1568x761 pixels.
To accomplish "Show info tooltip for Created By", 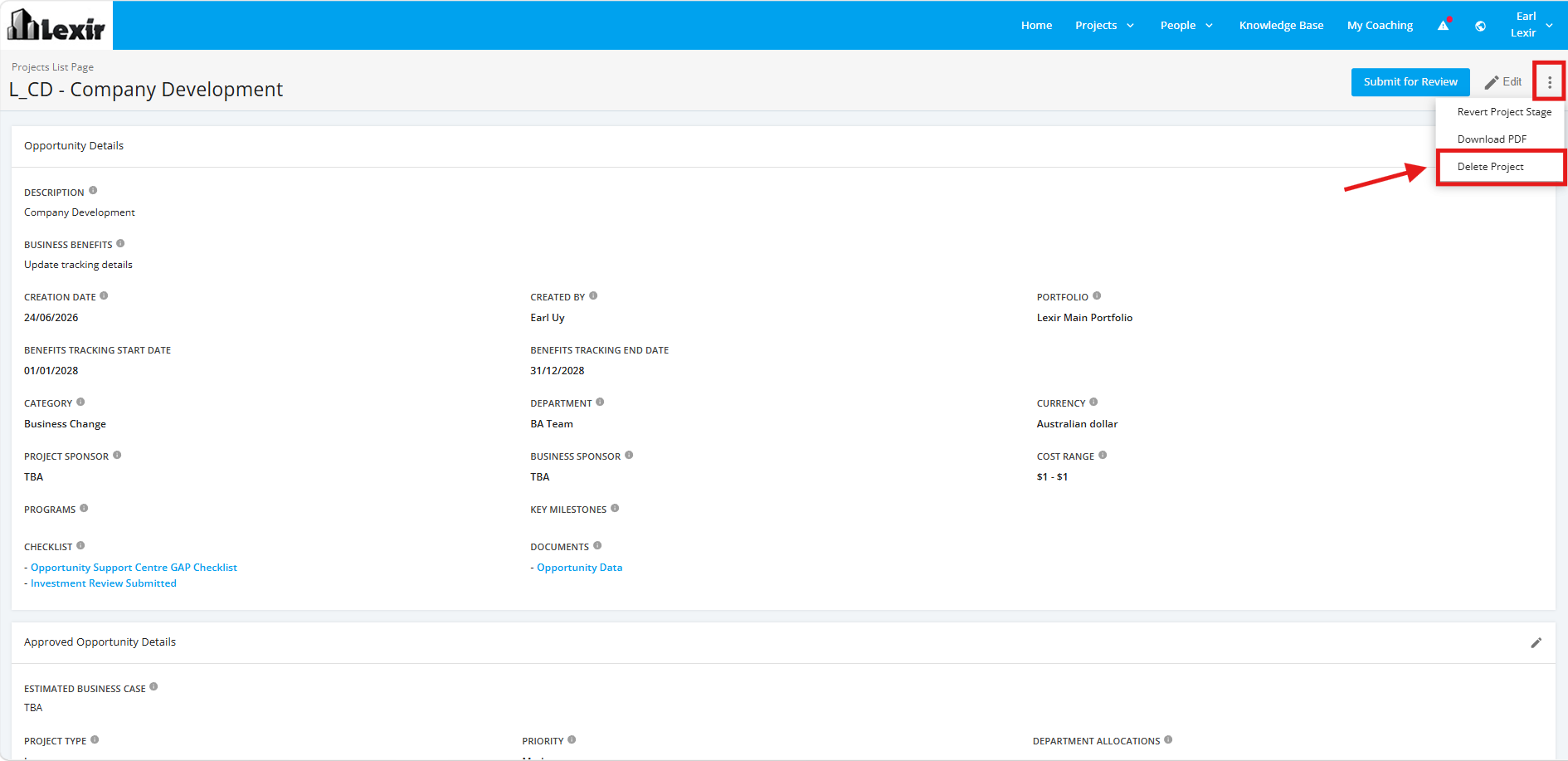I will point(593,295).
